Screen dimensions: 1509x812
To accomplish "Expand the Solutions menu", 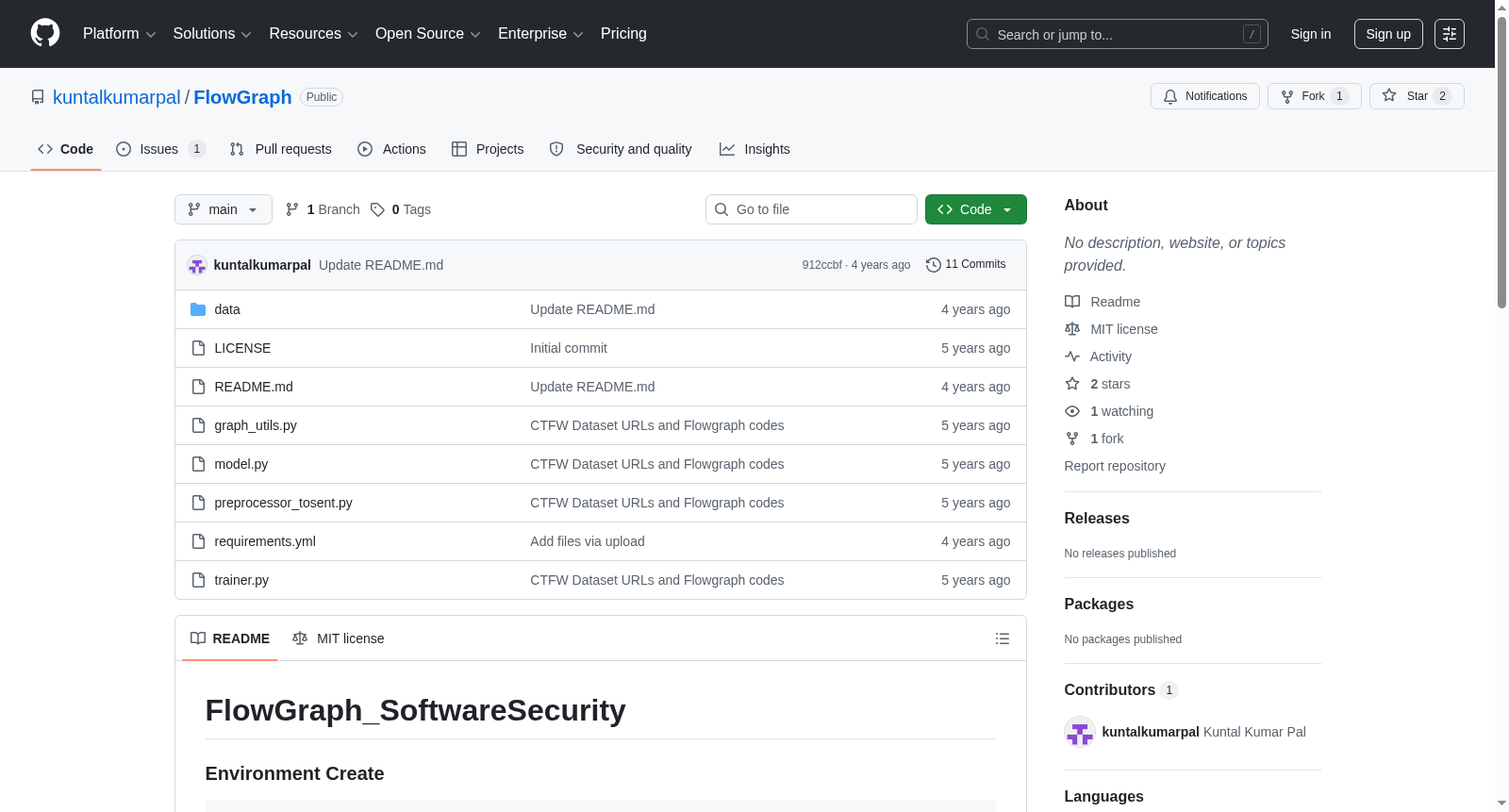I will (x=212, y=34).
